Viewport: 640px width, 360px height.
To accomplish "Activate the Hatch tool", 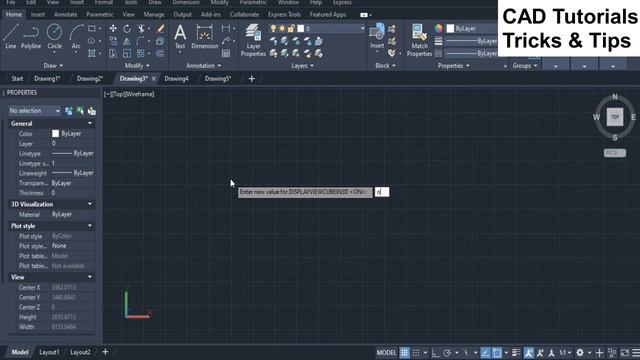I will (x=92, y=53).
